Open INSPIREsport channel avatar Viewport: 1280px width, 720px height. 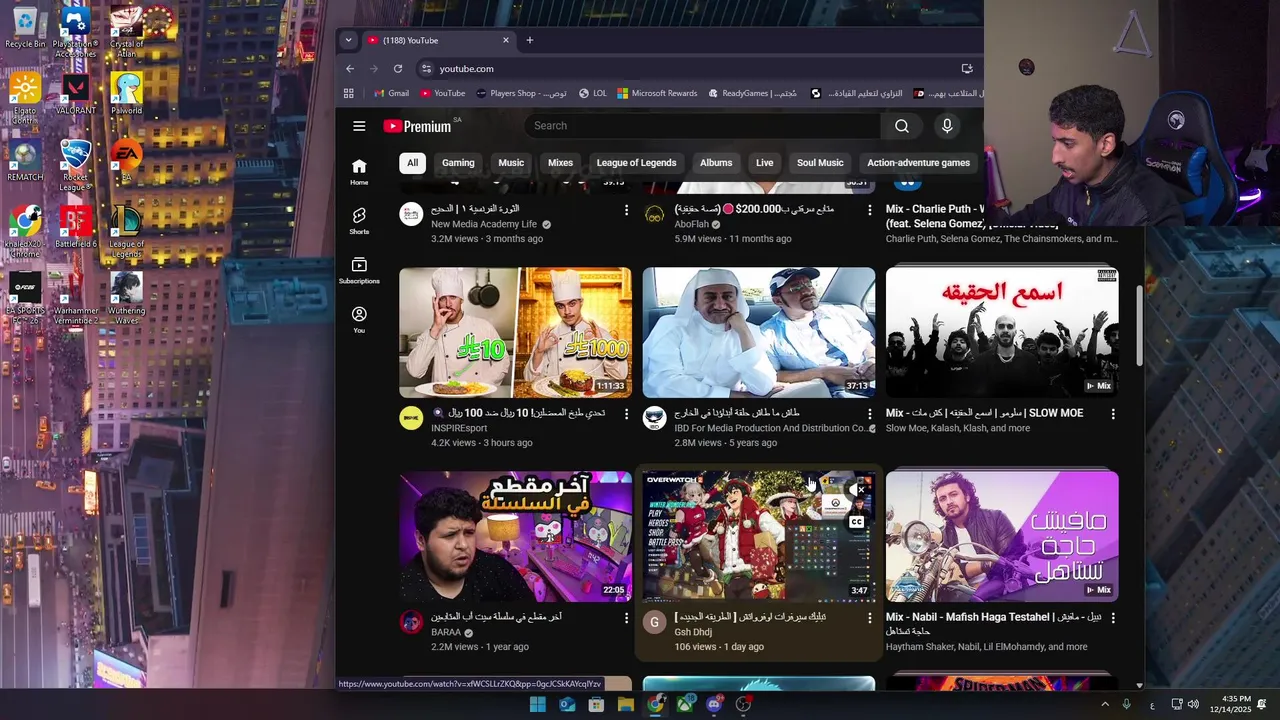411,418
